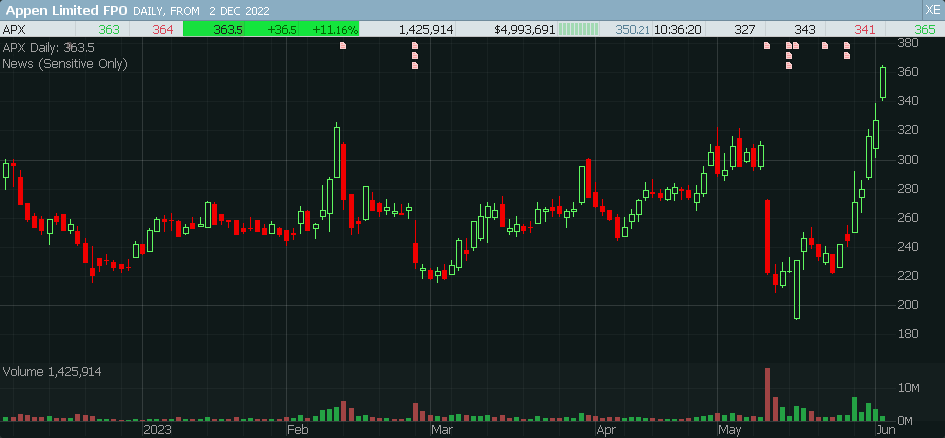This screenshot has height=438, width=945.
Task: Click the DAILY, FROM 2 DEC 2022 period label
Action: tap(201, 11)
